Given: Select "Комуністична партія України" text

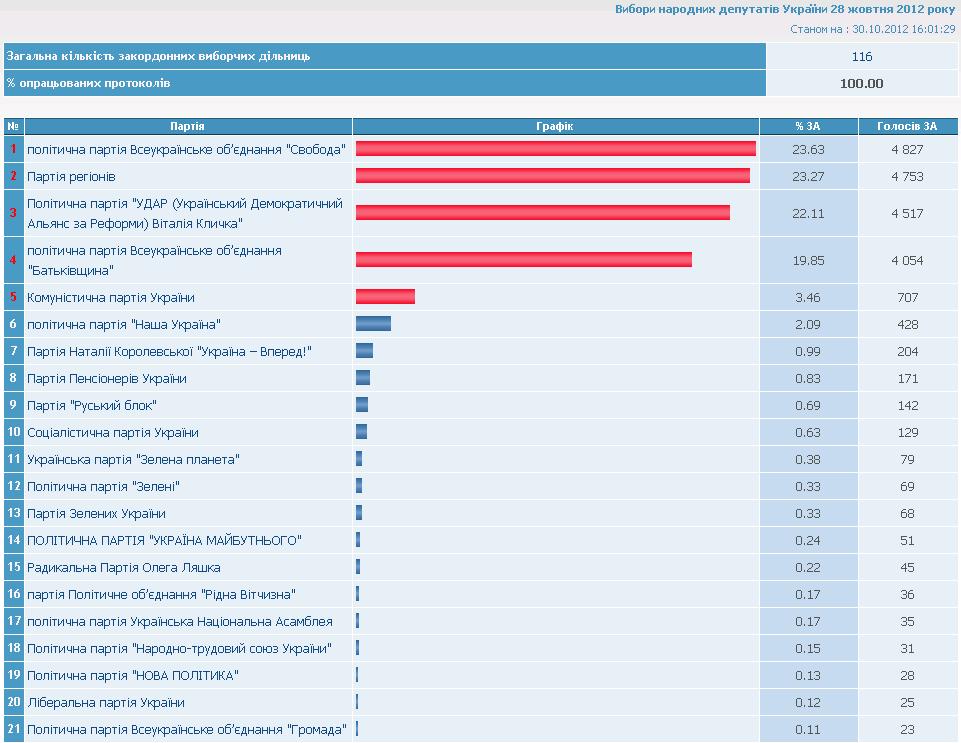Looking at the screenshot, I should (111, 297).
